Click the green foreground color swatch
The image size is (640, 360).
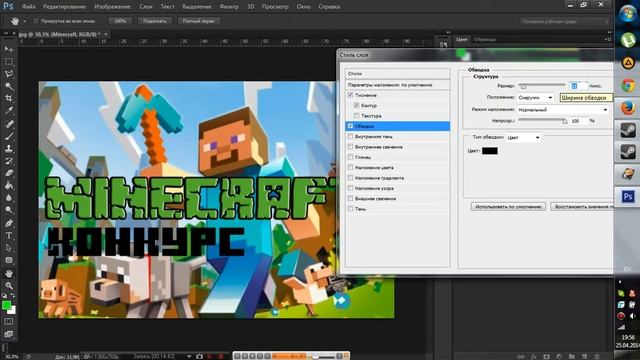pos(6,305)
